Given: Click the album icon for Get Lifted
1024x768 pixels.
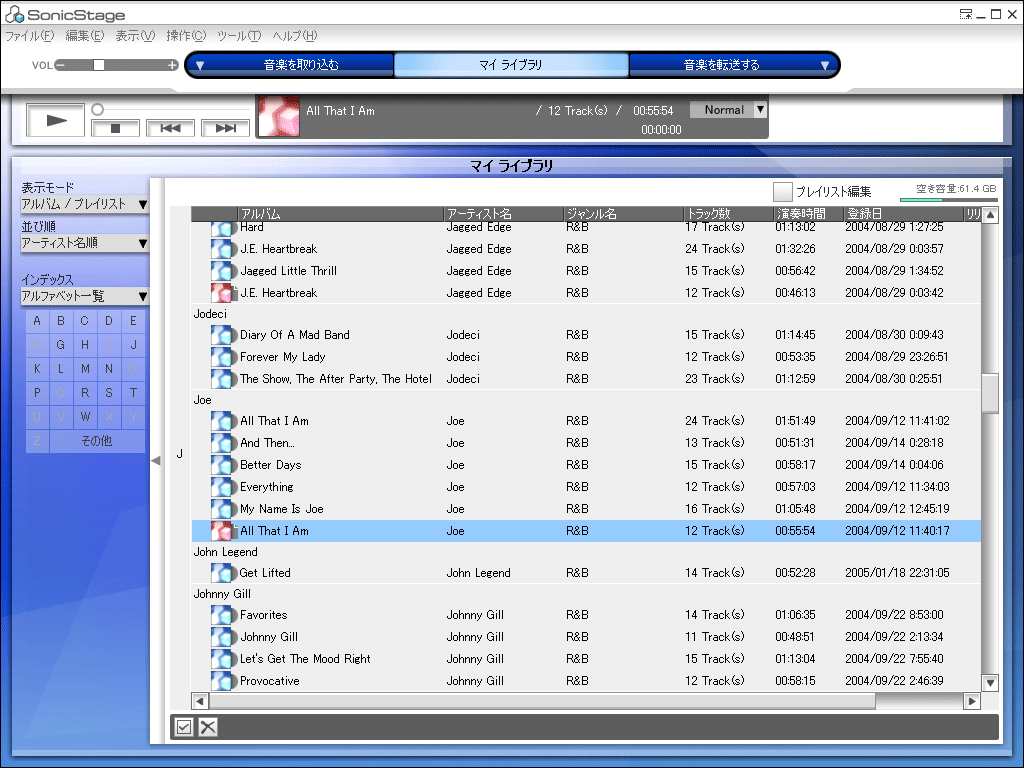Looking at the screenshot, I should pos(221,573).
